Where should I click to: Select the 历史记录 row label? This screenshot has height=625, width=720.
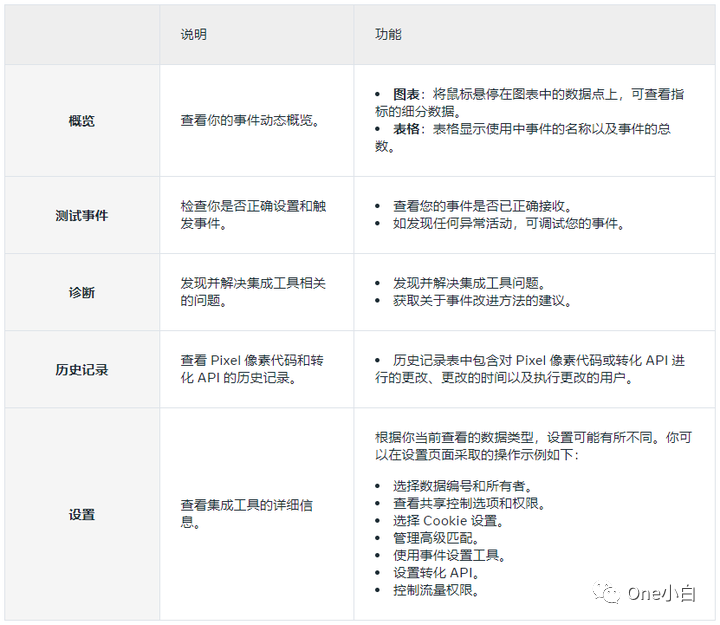(x=82, y=370)
